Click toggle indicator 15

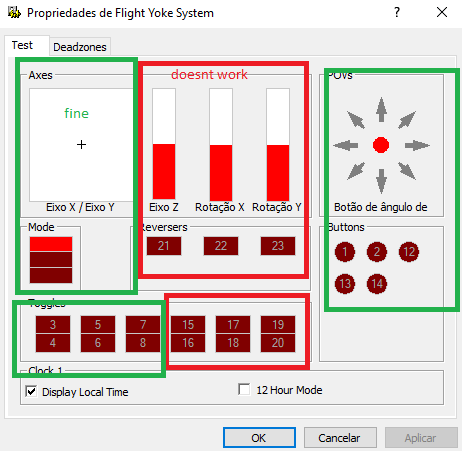188,325
